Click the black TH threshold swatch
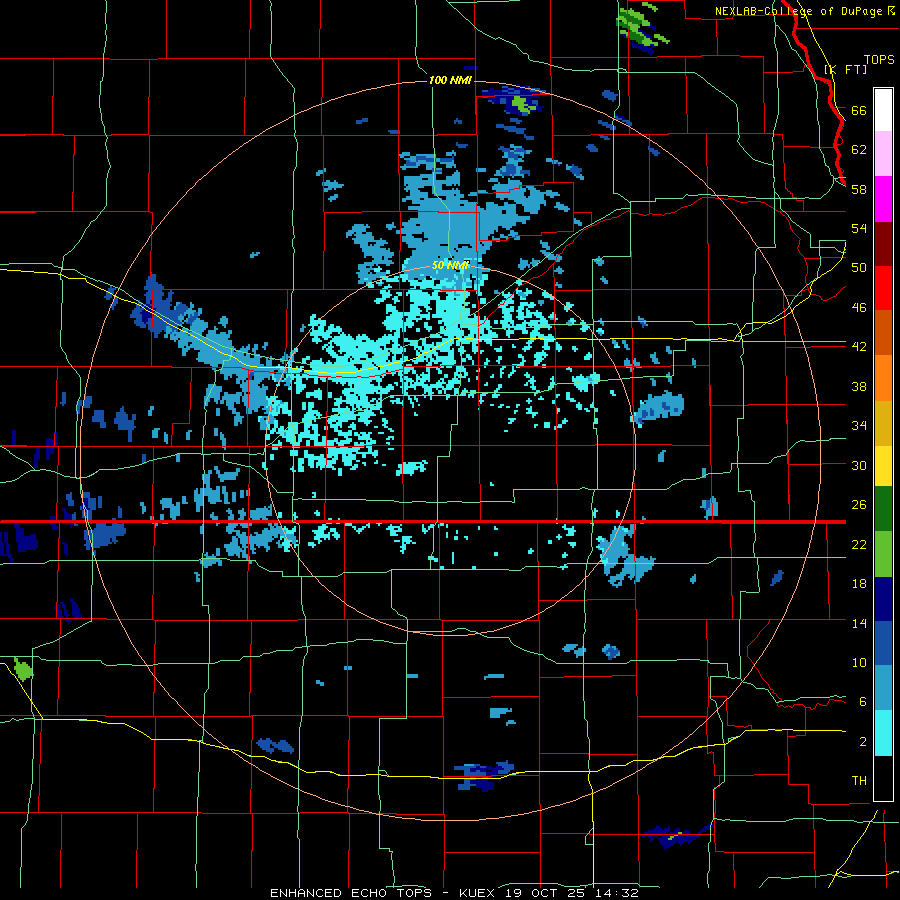Screen dimensions: 900x900 pos(883,778)
